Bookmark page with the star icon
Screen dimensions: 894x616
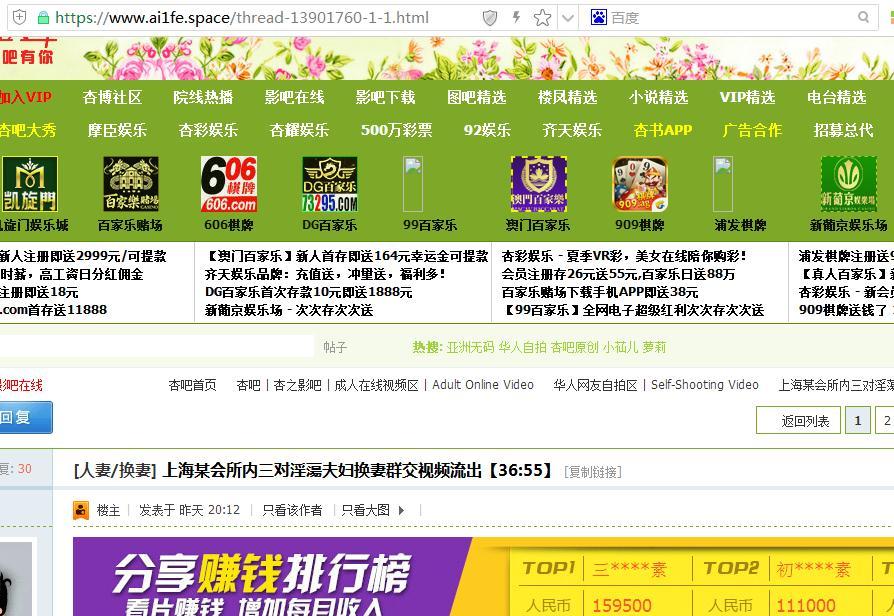pyautogui.click(x=542, y=18)
